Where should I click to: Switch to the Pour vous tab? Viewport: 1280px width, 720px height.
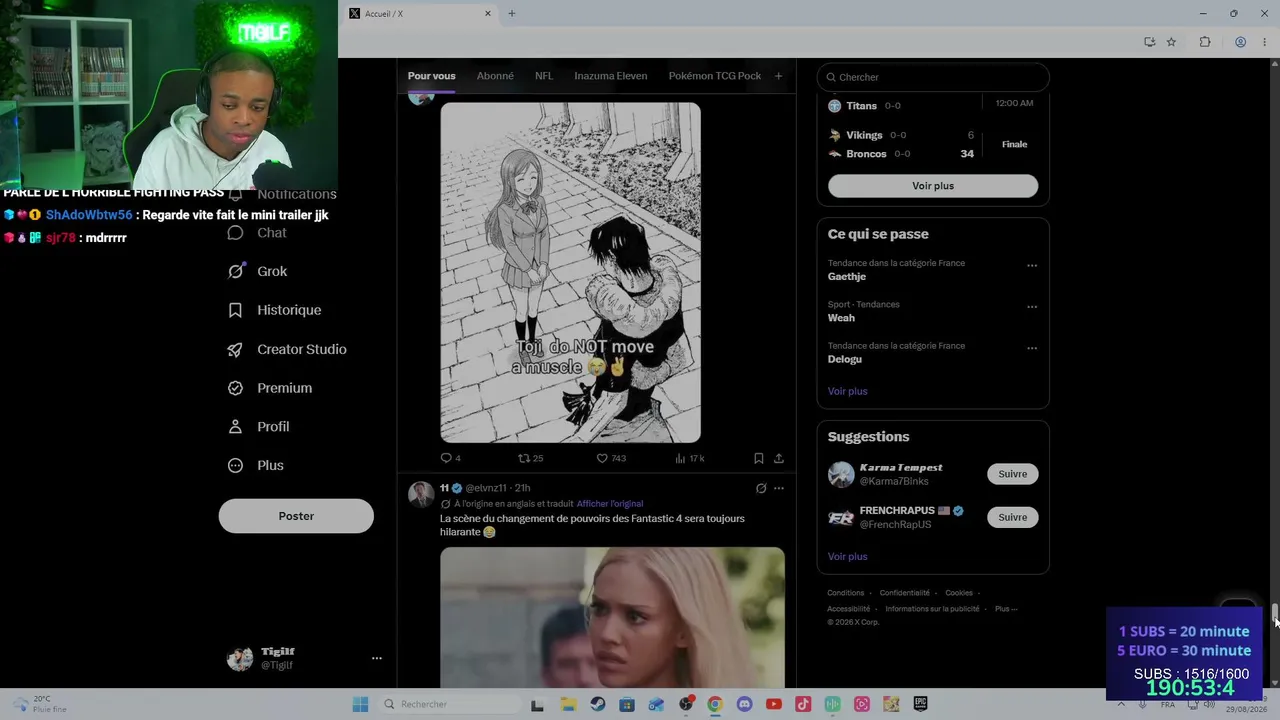pos(431,76)
